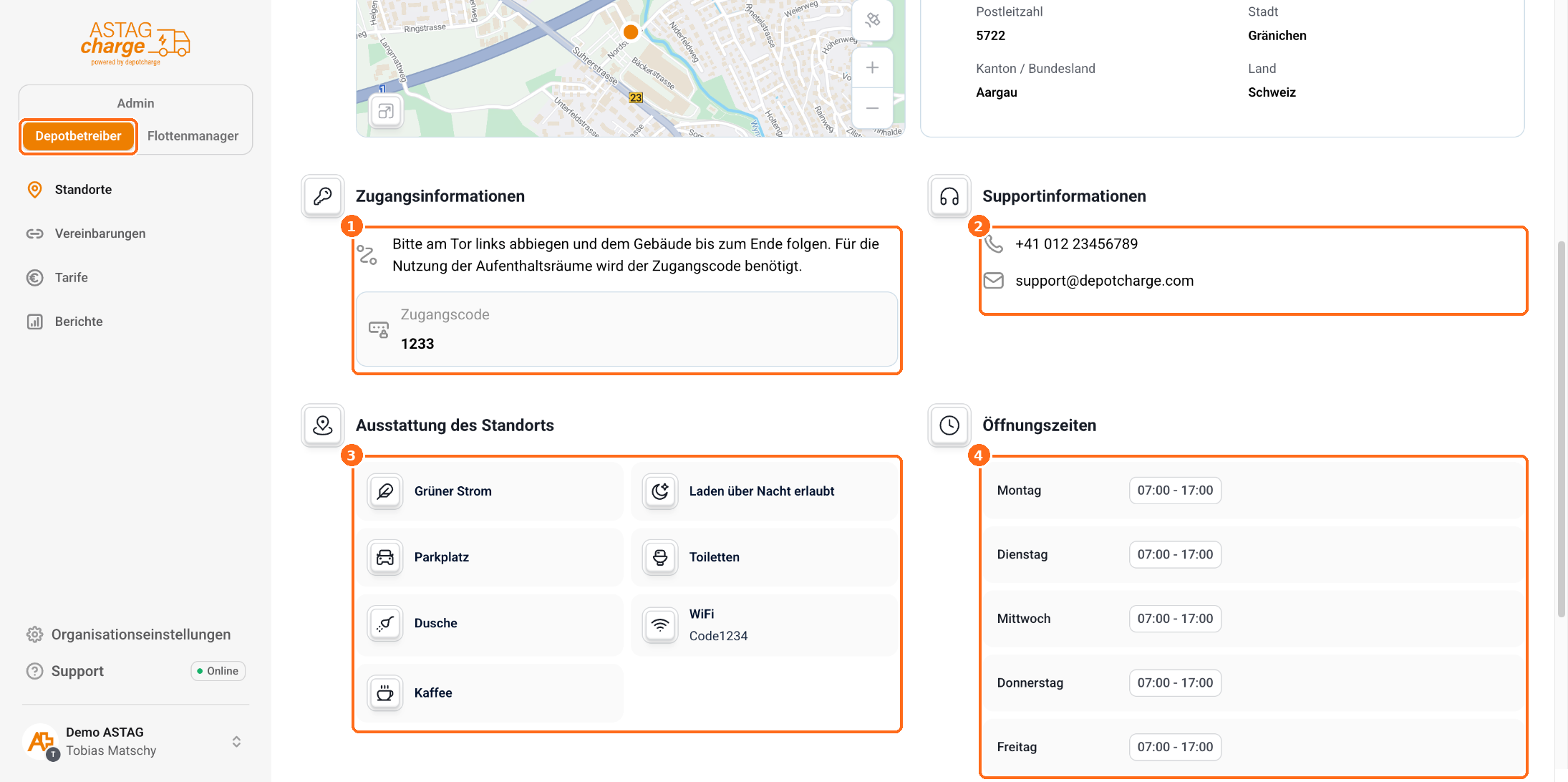Image resolution: width=1568 pixels, height=782 pixels.
Task: Zoom out on the map
Action: pyautogui.click(x=872, y=108)
